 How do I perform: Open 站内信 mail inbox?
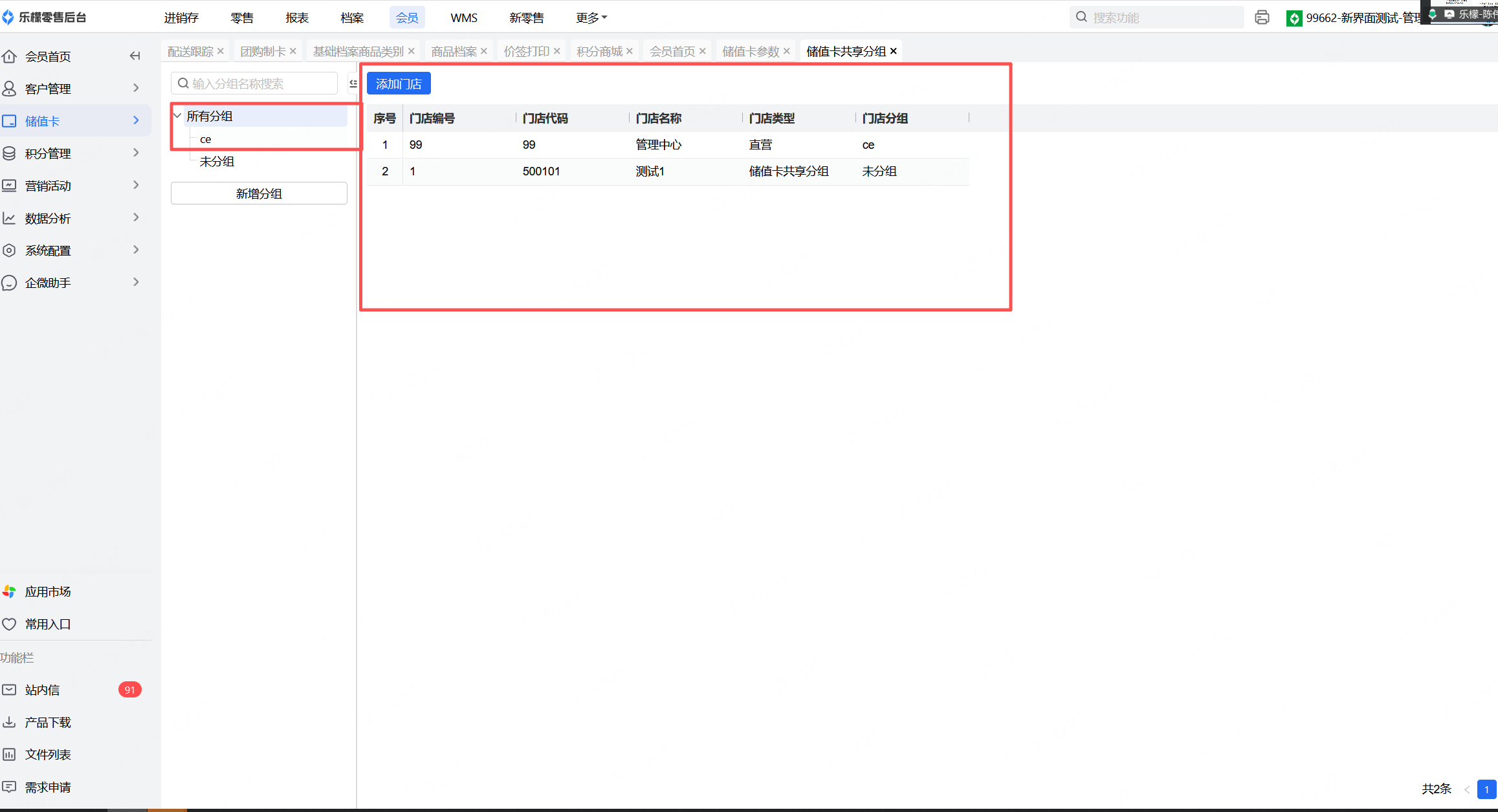[x=42, y=690]
